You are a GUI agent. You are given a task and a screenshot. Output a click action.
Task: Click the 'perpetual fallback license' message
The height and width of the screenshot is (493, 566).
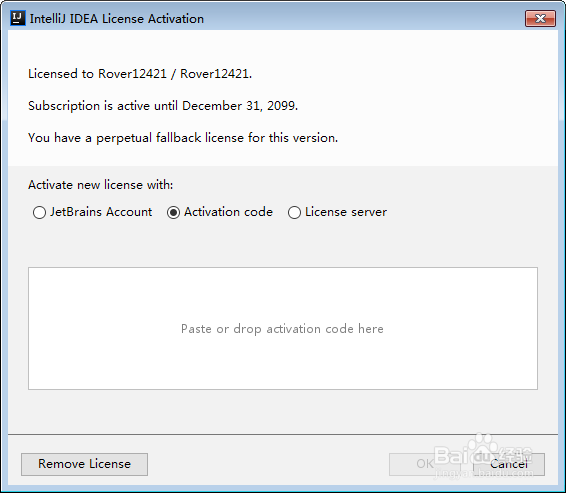click(183, 138)
